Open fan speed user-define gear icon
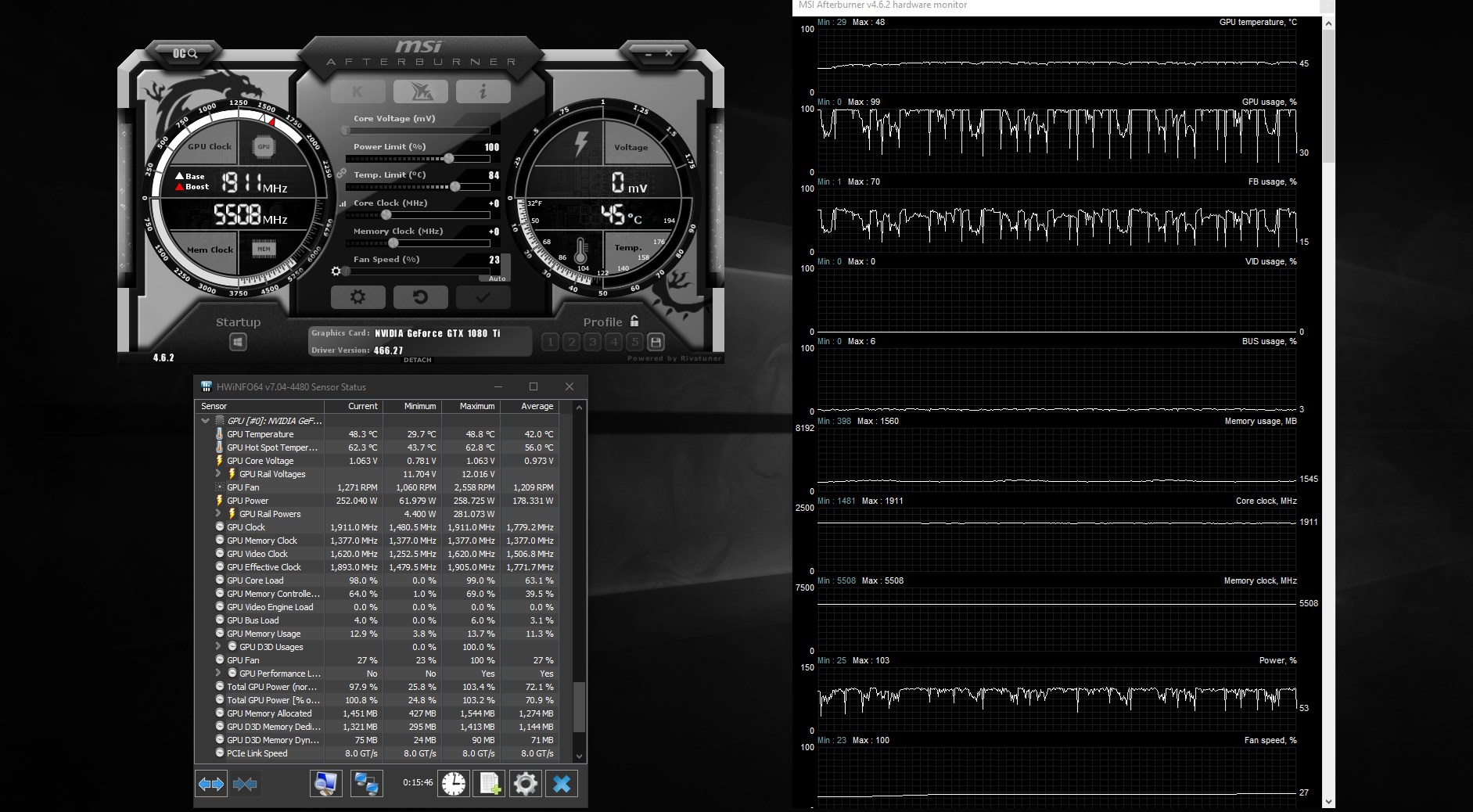Image resolution: width=1473 pixels, height=812 pixels. click(336, 271)
